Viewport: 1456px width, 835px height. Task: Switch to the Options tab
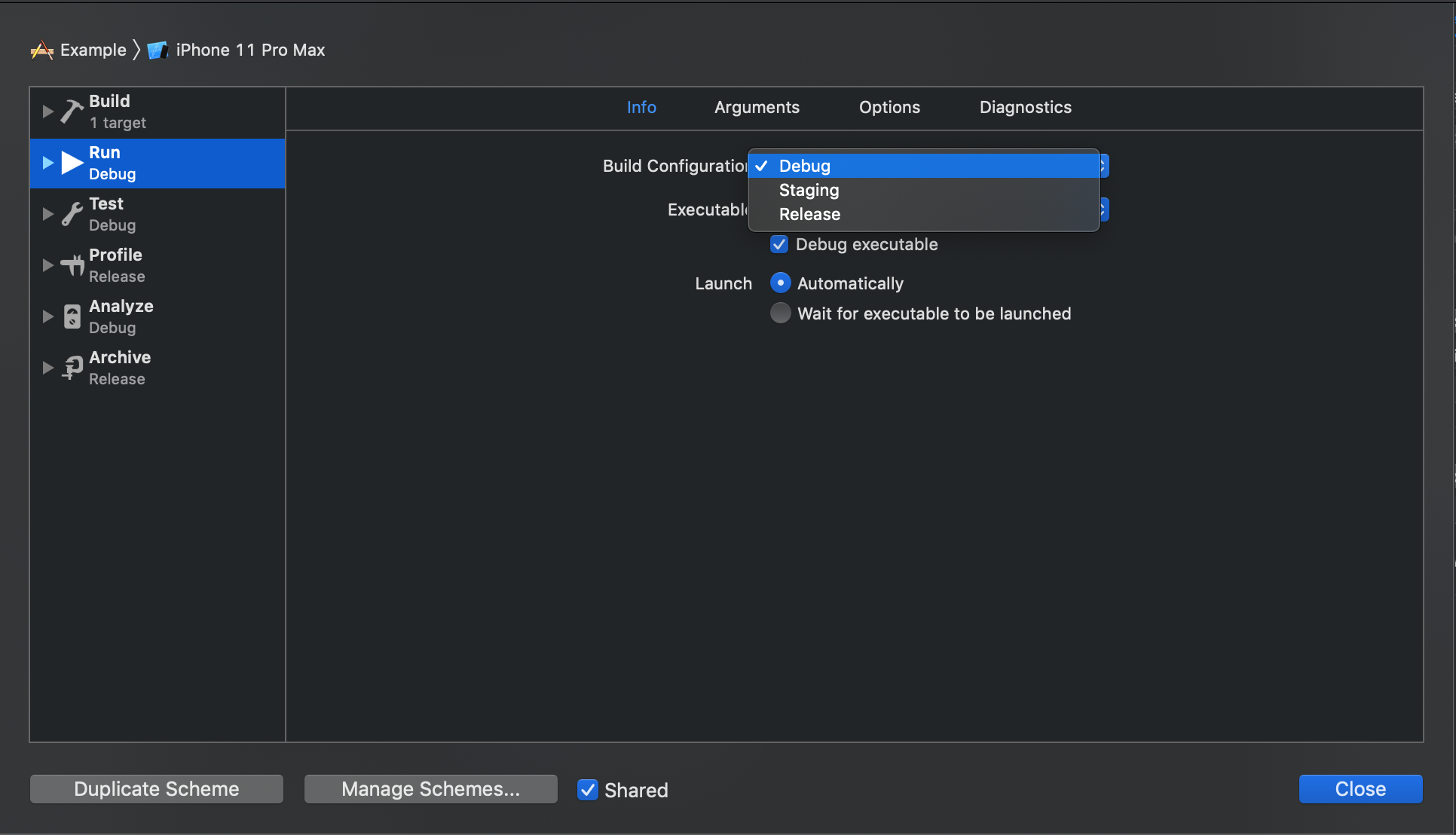click(x=889, y=107)
